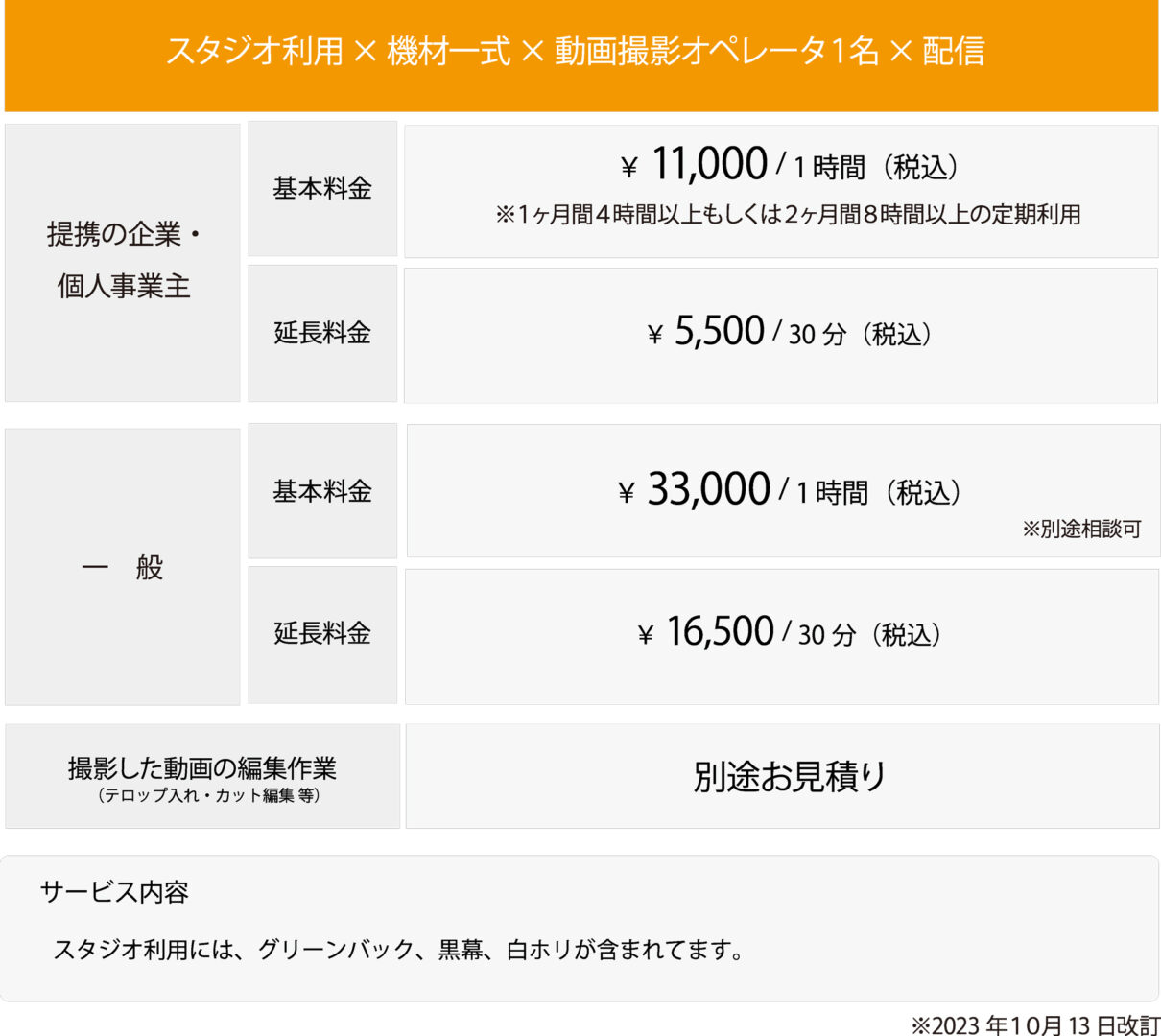Click 基本料金 cell for partner companies
Screen dimensions: 1161x1036
point(322,188)
